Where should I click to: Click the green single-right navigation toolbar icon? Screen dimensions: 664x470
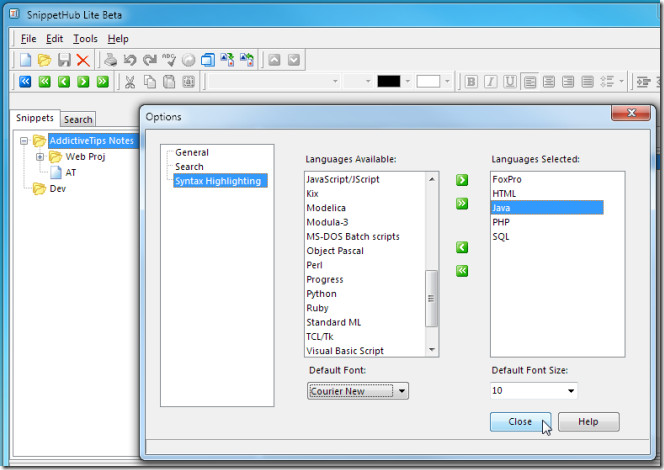(x=83, y=81)
